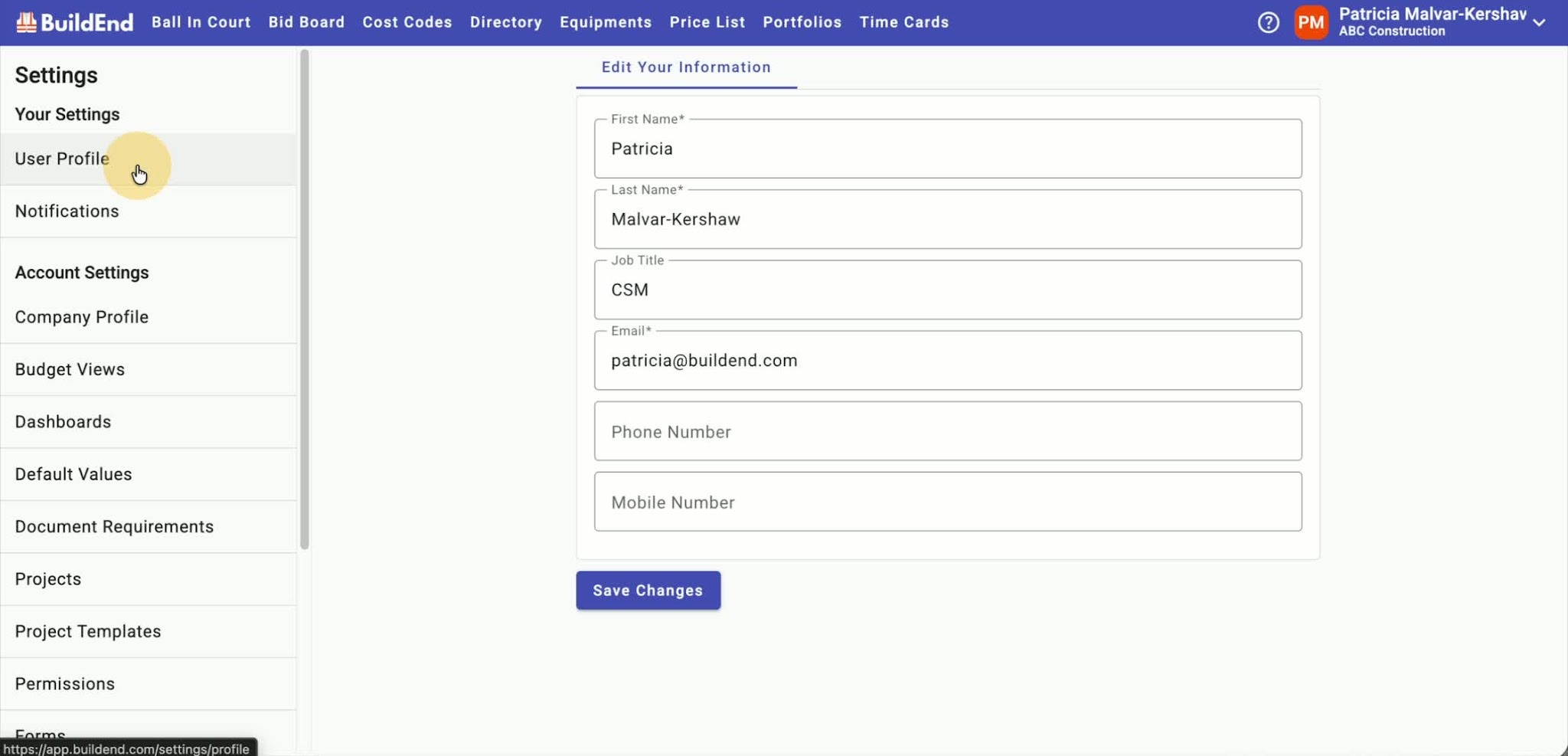Open the help question mark icon

tap(1268, 22)
